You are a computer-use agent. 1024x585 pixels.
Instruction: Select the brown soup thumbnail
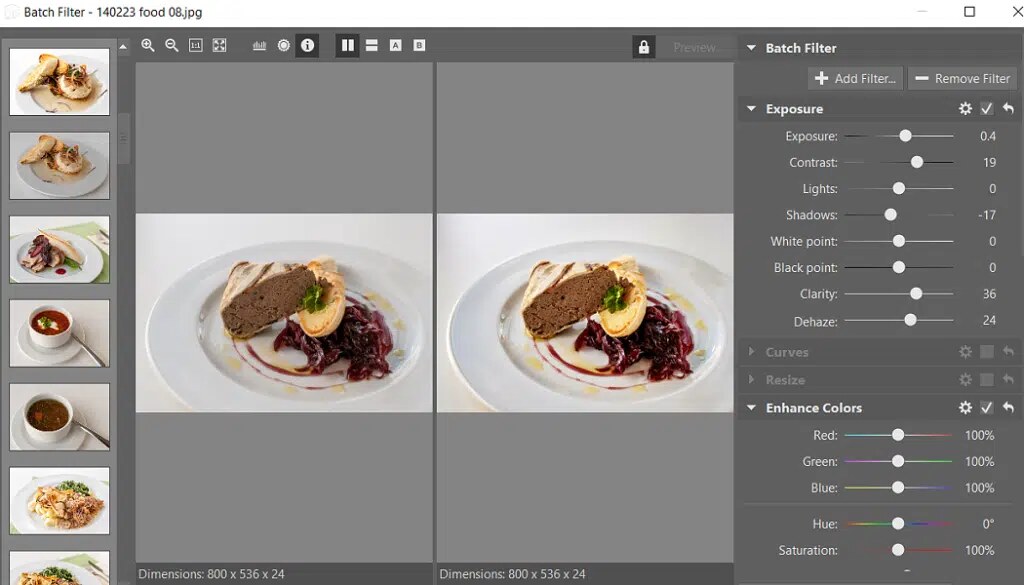click(59, 417)
